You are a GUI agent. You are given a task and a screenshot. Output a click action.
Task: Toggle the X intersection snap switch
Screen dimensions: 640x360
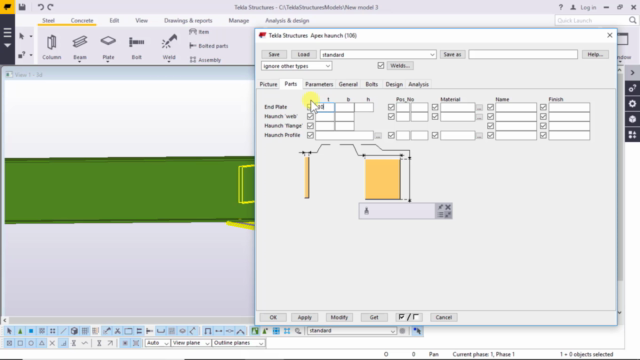pos(52,343)
